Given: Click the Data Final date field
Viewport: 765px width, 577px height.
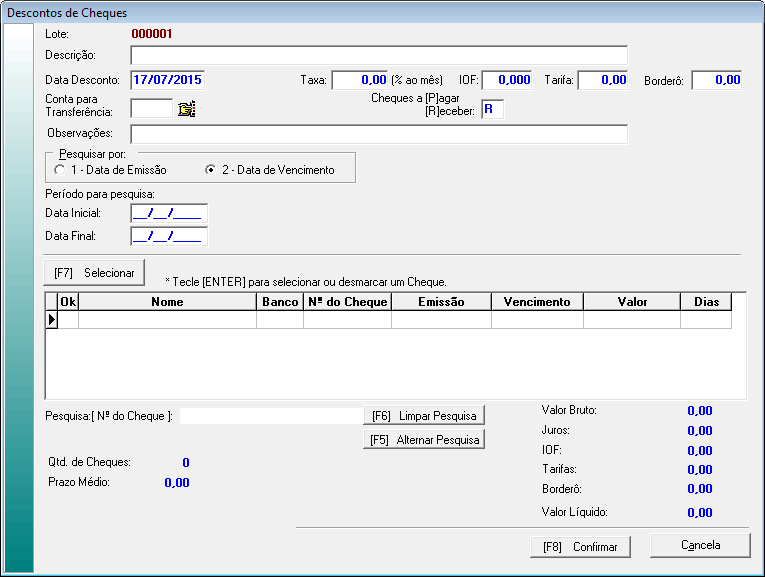Looking at the screenshot, I should coord(167,237).
